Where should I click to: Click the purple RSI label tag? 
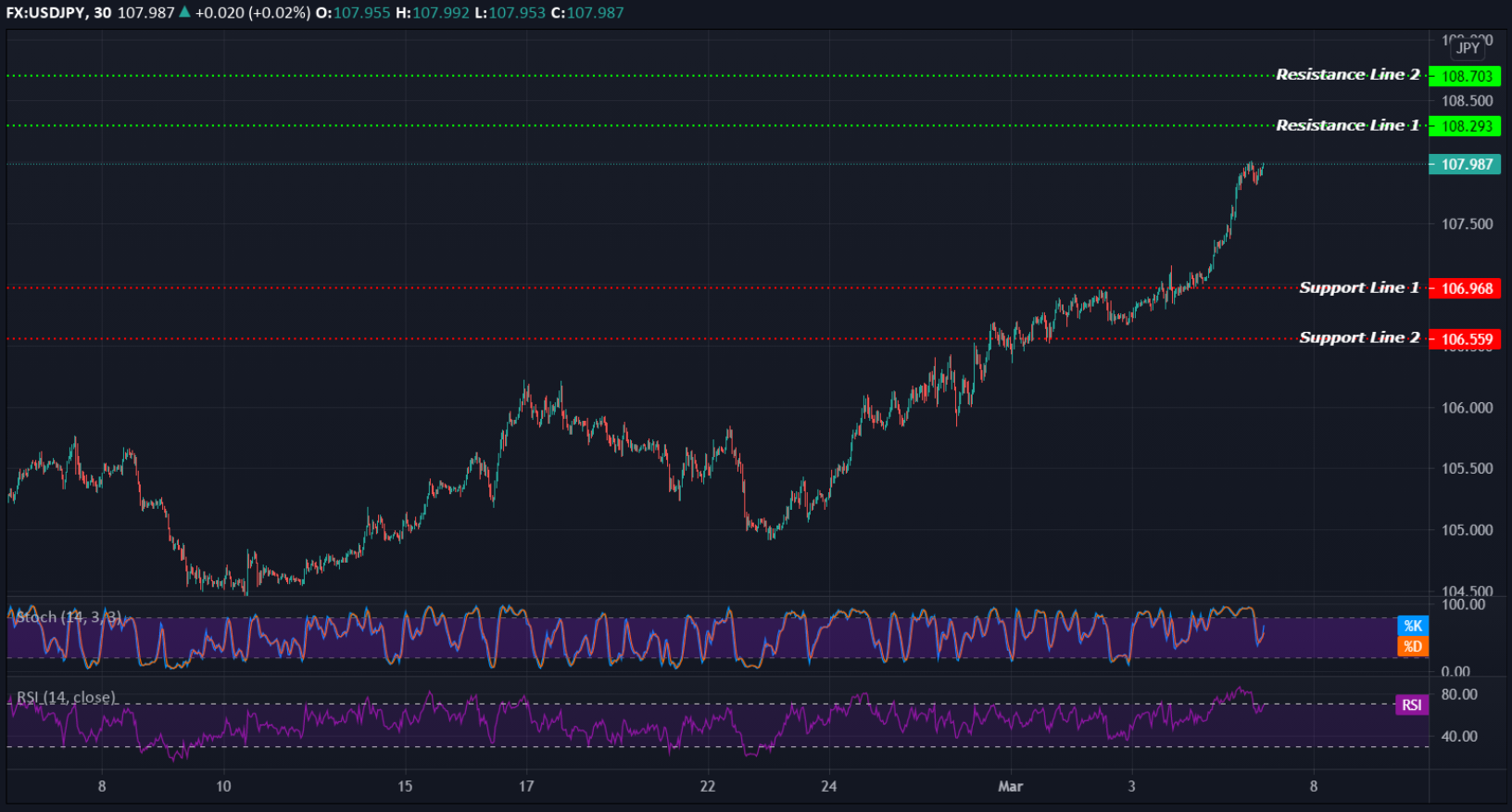1412,704
